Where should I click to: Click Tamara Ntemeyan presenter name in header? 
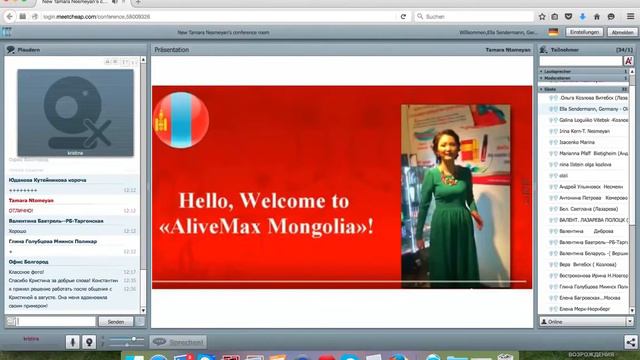(508, 50)
